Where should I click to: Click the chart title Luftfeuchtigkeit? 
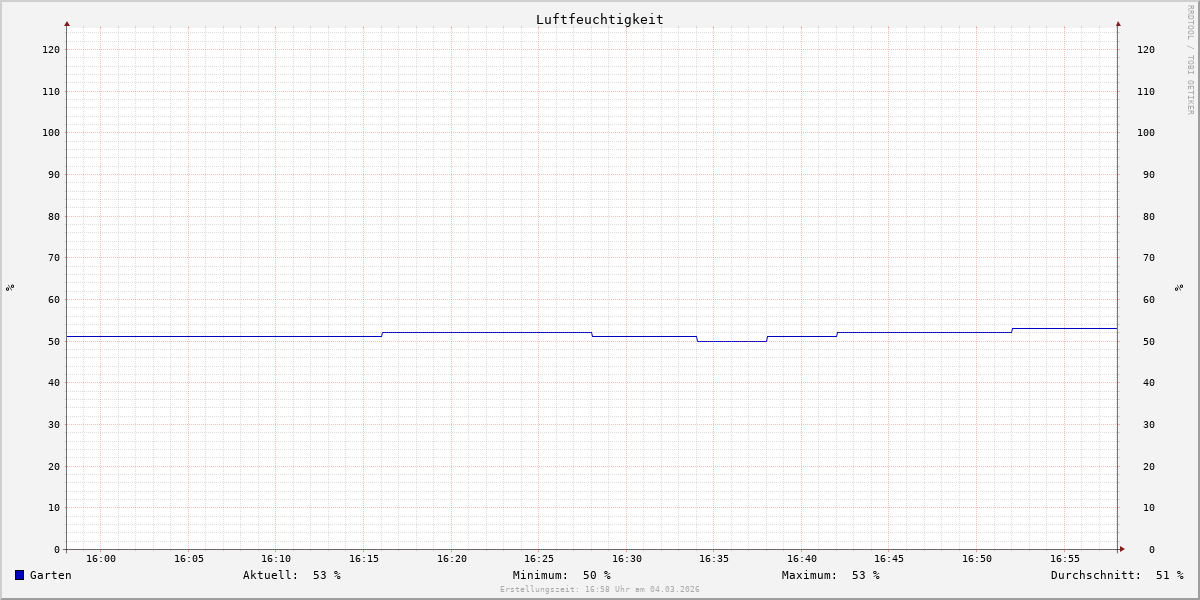tap(600, 19)
